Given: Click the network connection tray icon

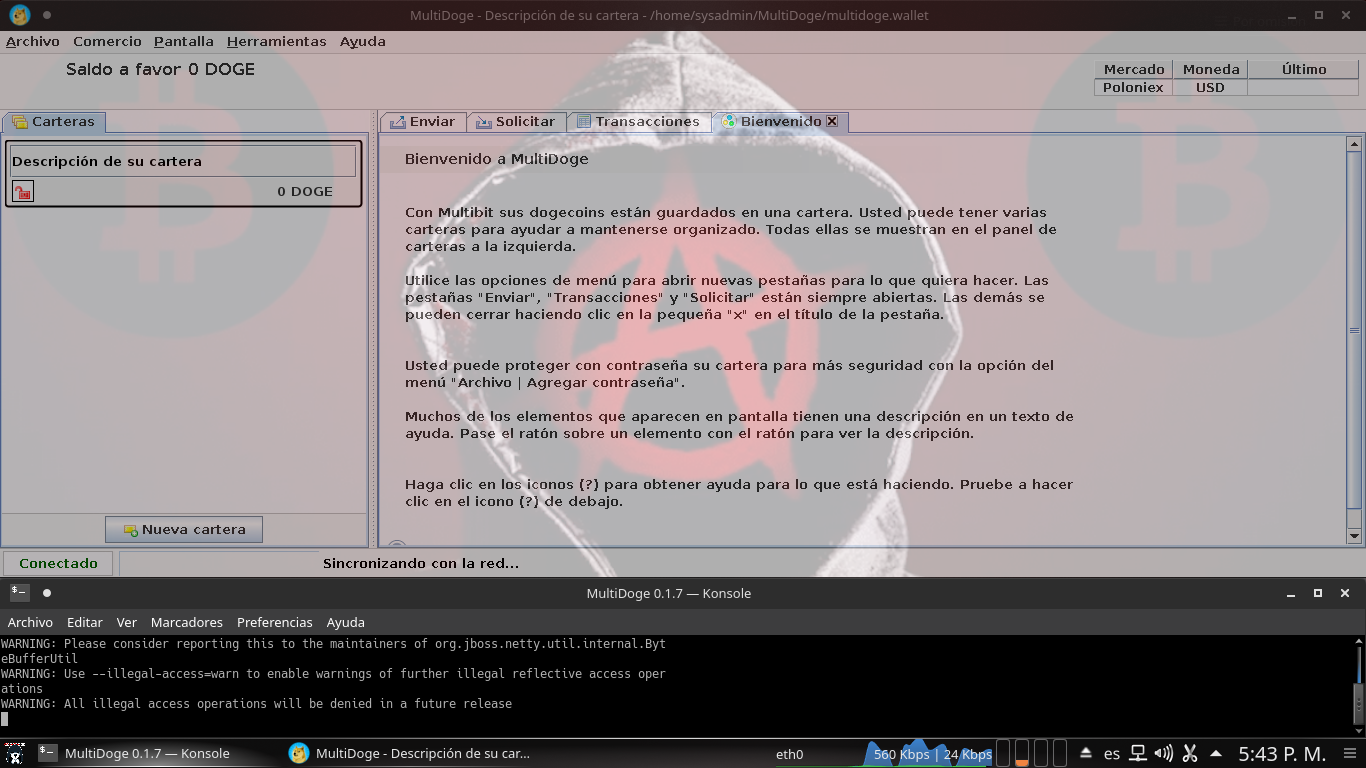Looking at the screenshot, I should (x=1138, y=753).
